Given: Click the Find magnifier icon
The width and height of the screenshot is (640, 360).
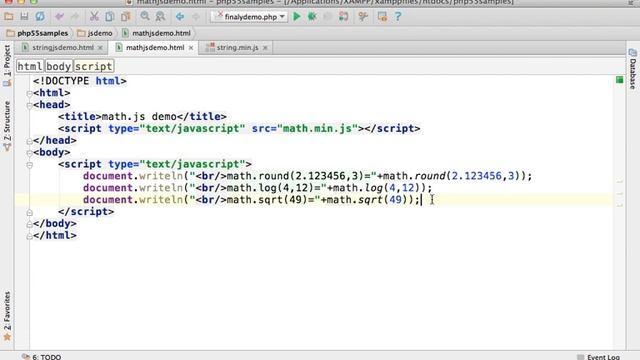Looking at the screenshot, I should 145,17.
